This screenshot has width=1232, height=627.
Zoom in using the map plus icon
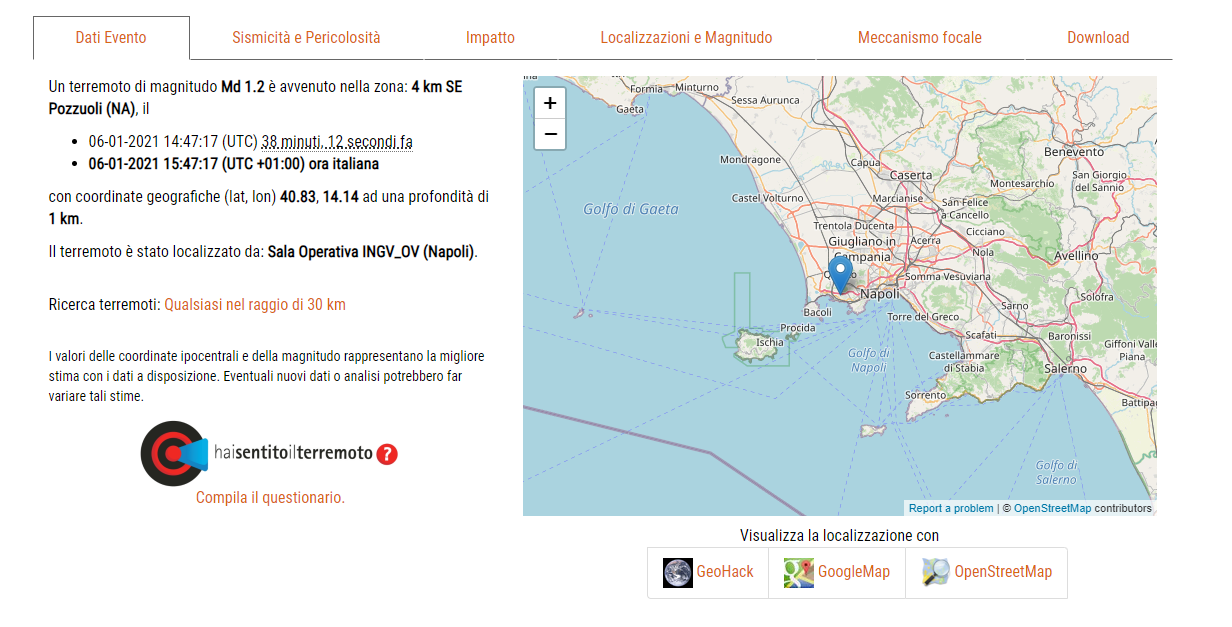549,103
